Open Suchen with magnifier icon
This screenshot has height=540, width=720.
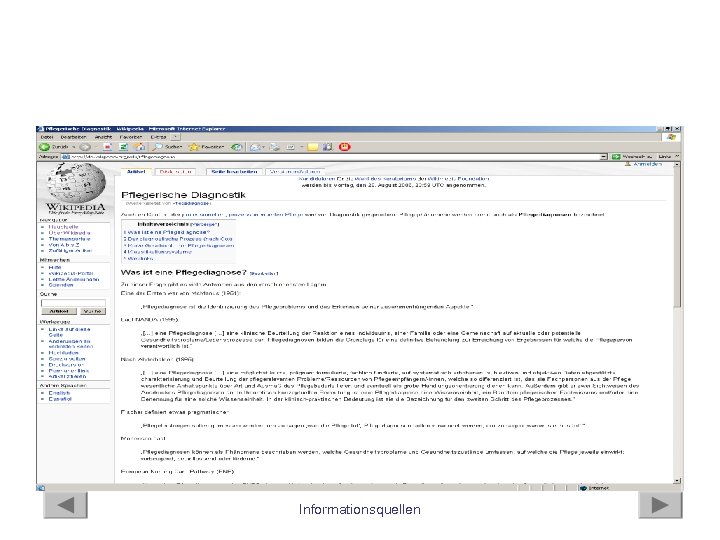point(168,147)
